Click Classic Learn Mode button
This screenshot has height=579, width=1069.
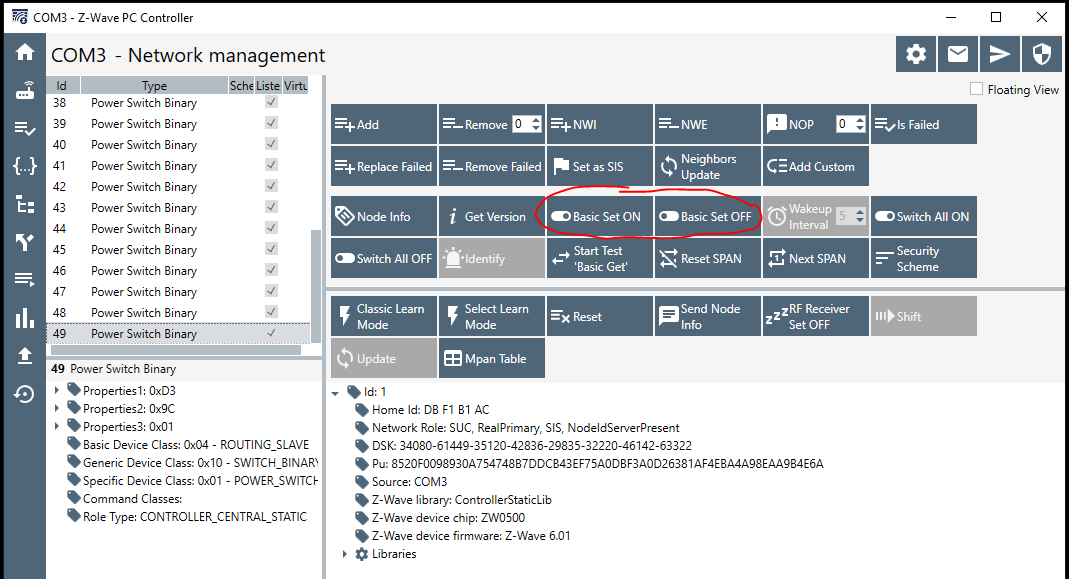(x=384, y=316)
